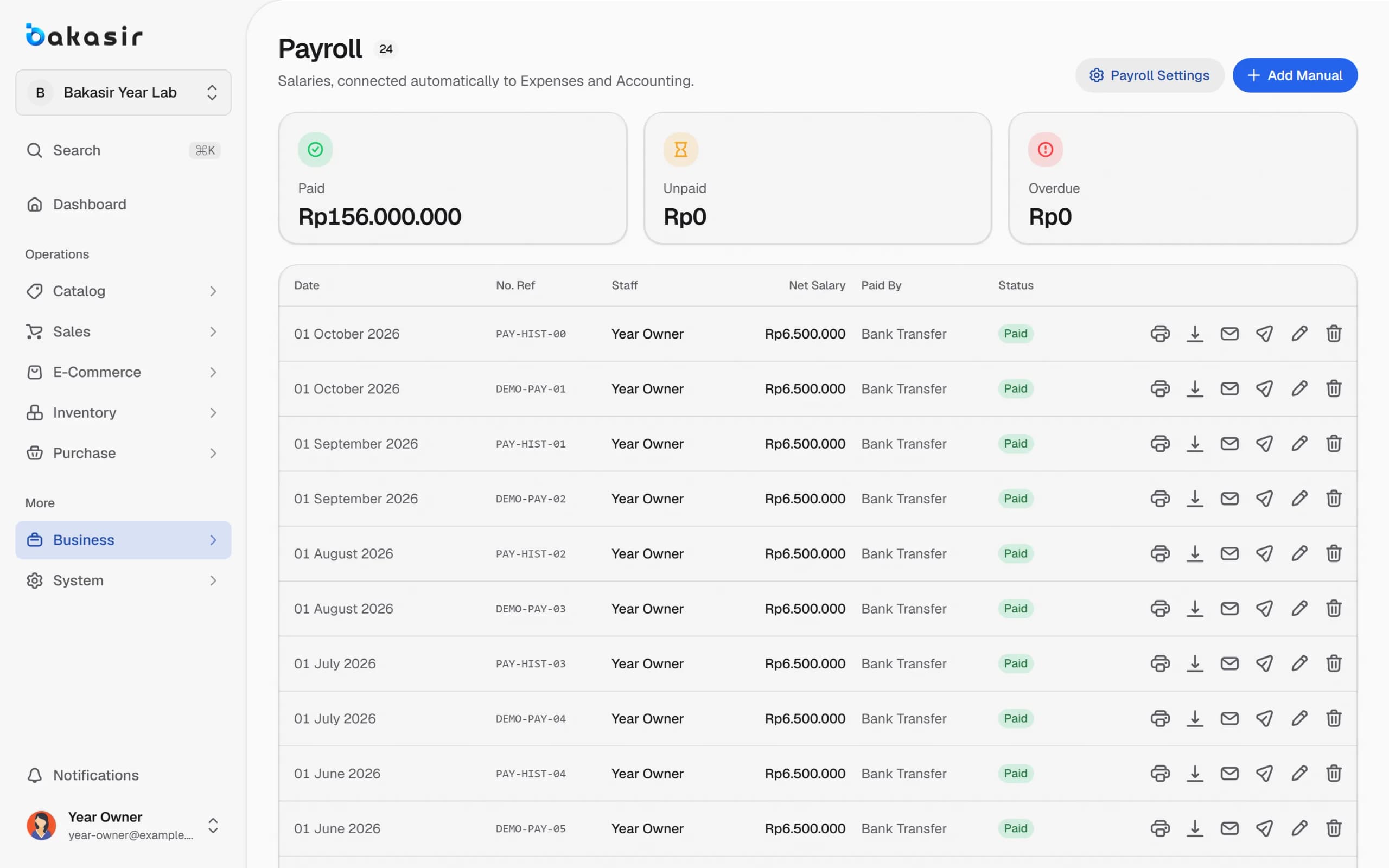Screen dimensions: 1389x868
Task: Click the Status column header
Action: point(1015,285)
